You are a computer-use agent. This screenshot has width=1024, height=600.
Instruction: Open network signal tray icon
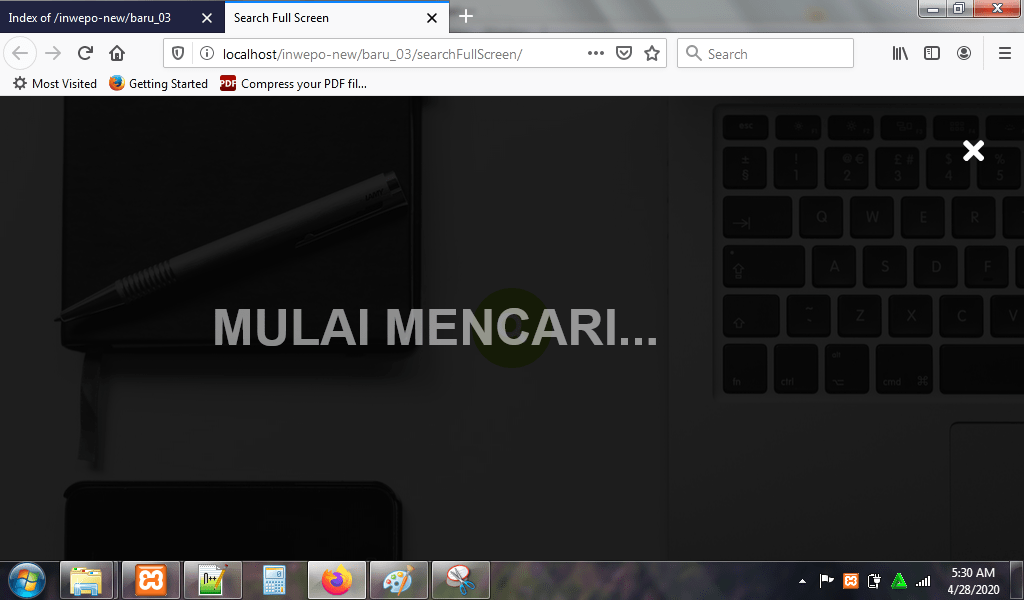[x=923, y=580]
